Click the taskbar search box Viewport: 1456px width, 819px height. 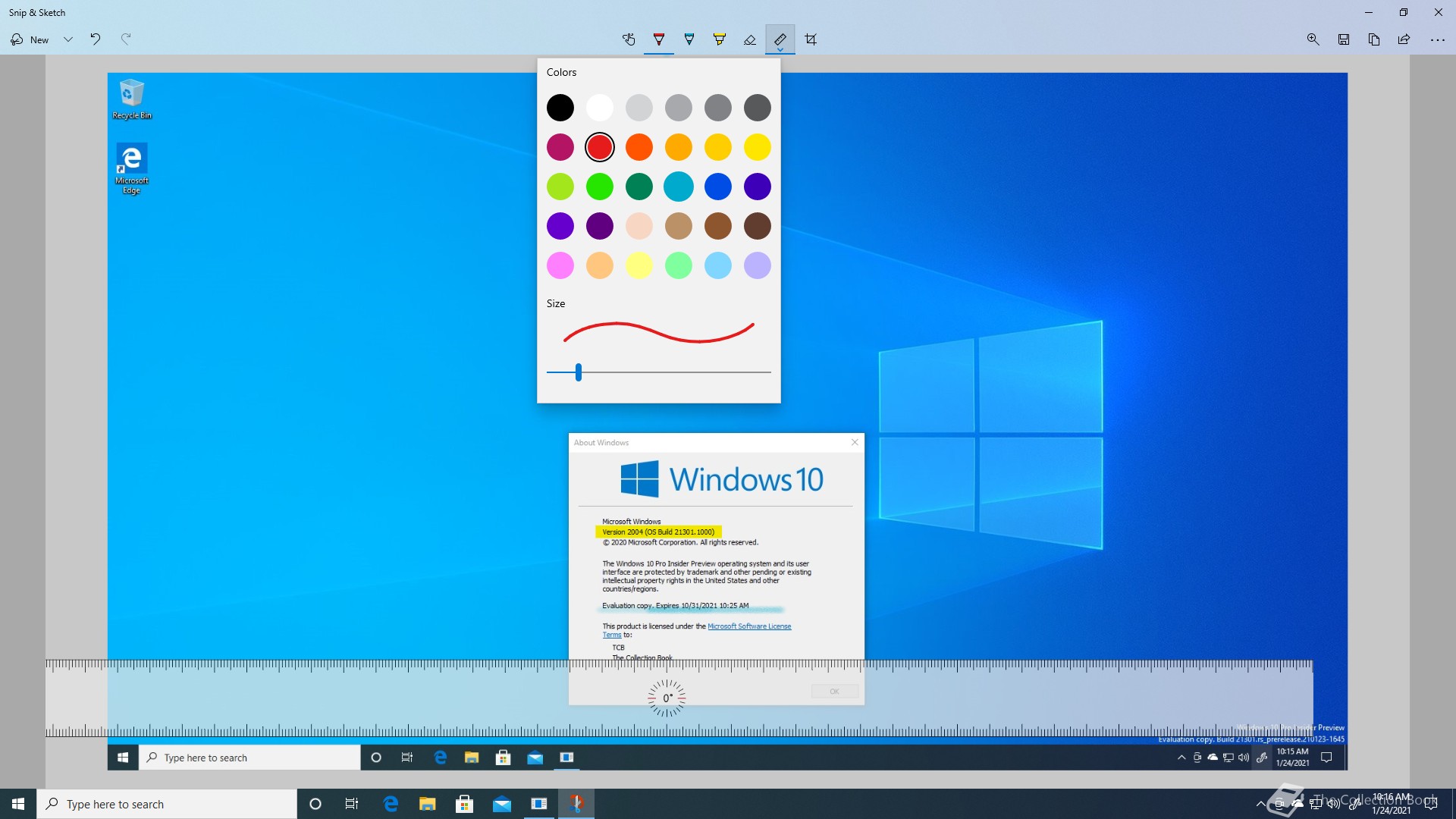(x=167, y=804)
